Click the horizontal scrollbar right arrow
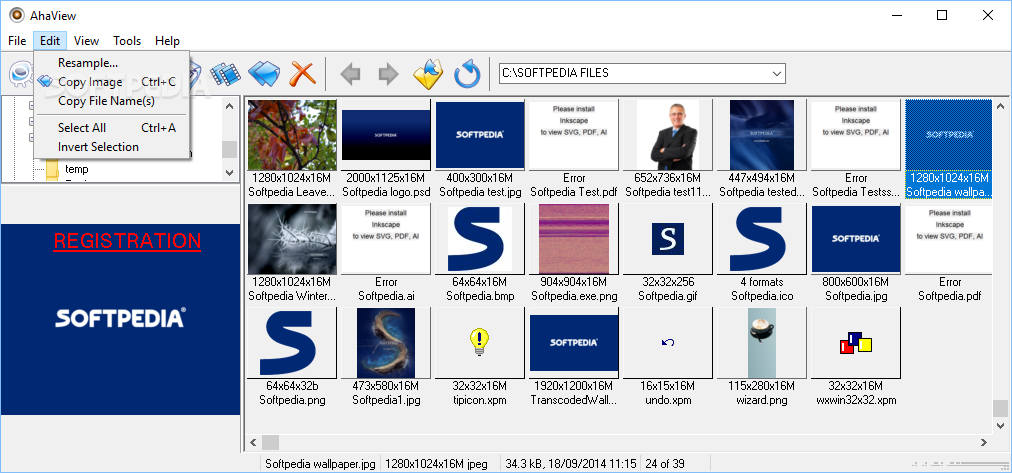This screenshot has width=1012, height=473. (x=984, y=443)
